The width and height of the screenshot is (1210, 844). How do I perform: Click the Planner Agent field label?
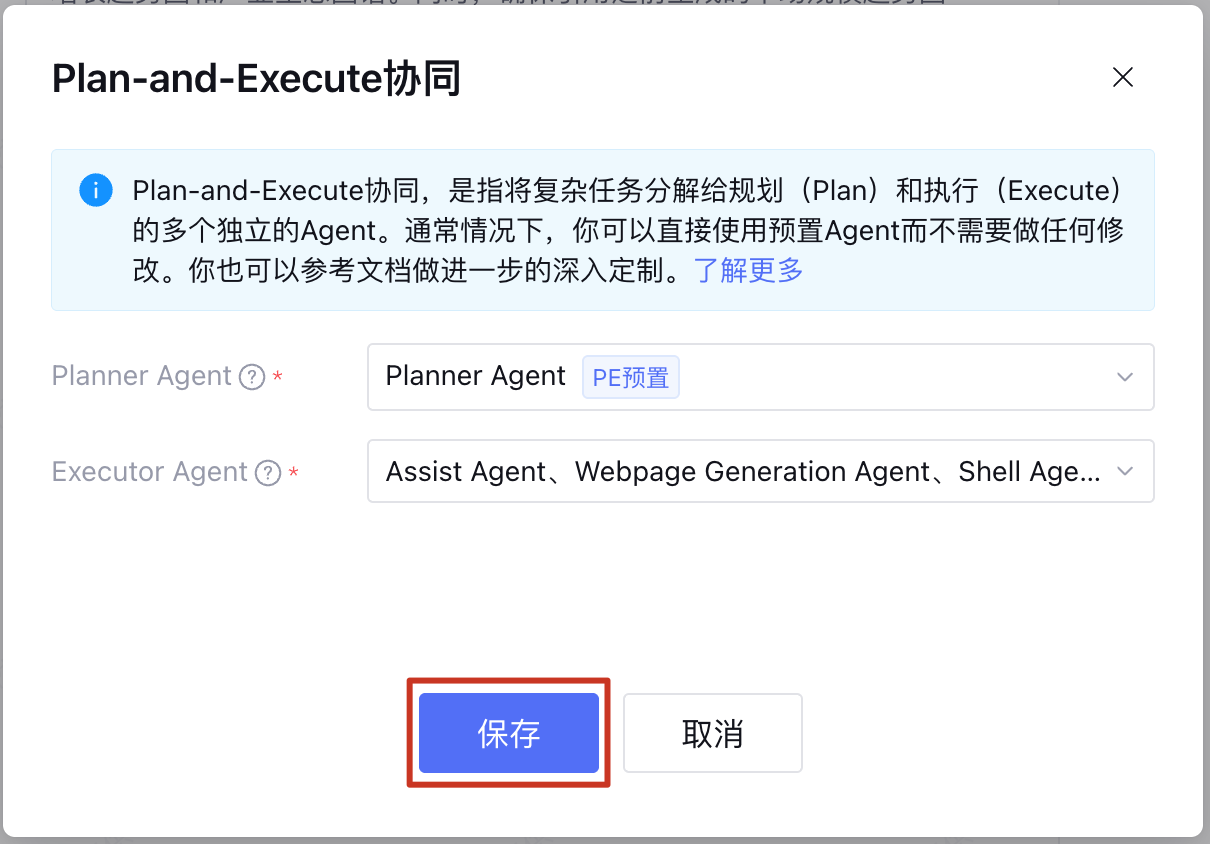point(142,376)
